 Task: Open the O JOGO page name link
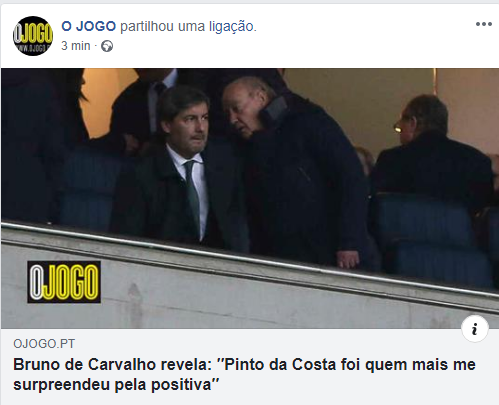88,26
